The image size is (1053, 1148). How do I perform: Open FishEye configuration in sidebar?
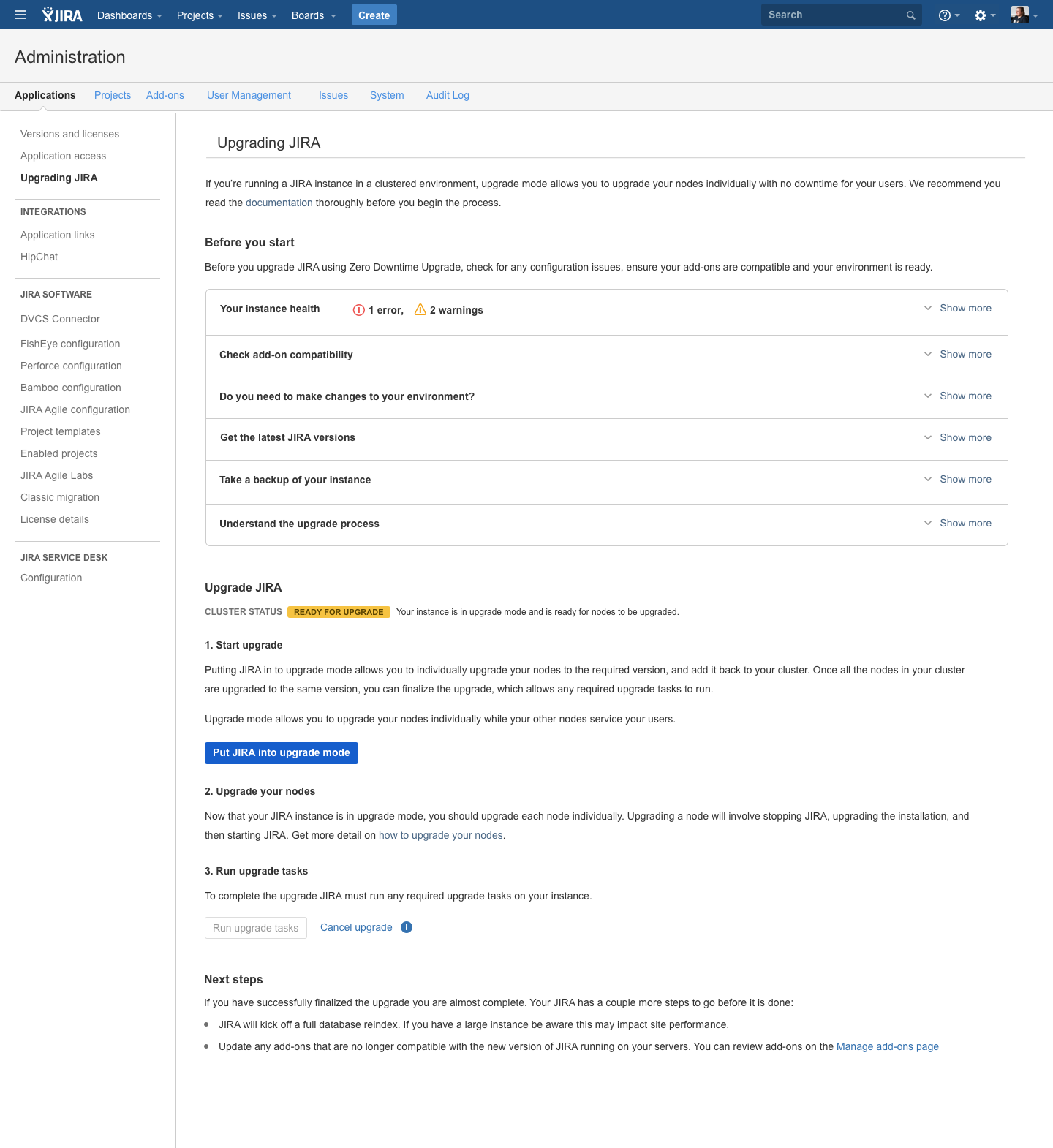(x=70, y=344)
